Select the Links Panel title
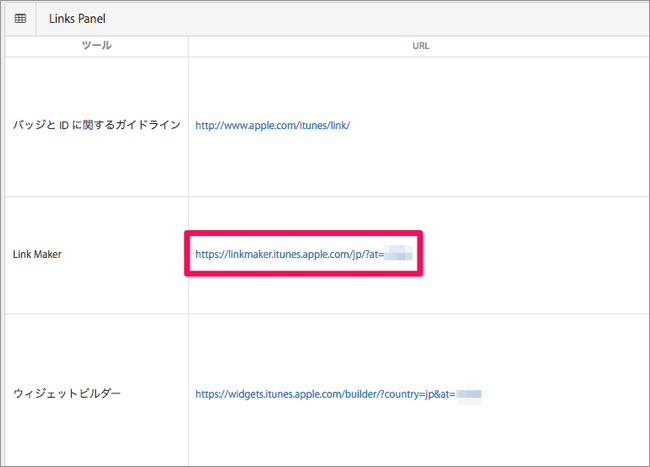The image size is (650, 467). [x=77, y=18]
